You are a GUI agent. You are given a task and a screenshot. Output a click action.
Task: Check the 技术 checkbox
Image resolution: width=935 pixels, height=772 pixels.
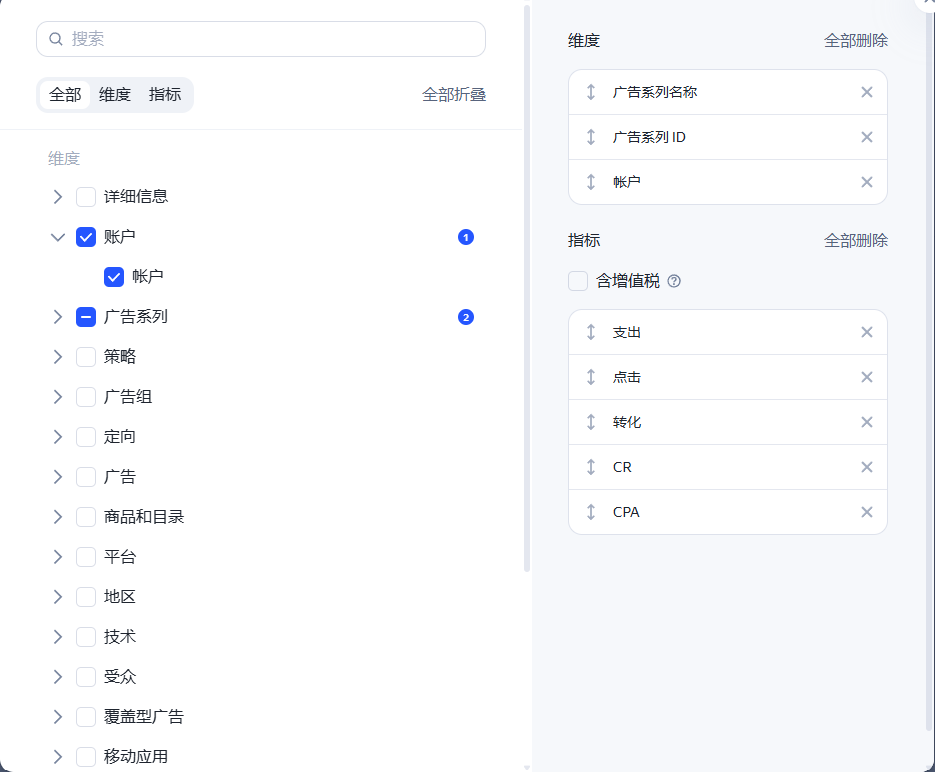pos(86,637)
